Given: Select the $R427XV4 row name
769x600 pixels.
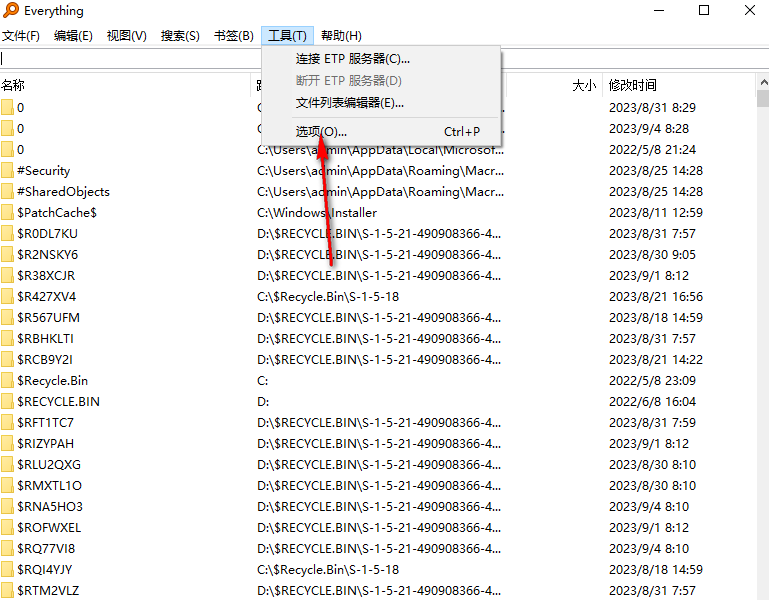Looking at the screenshot, I should (x=47, y=297).
